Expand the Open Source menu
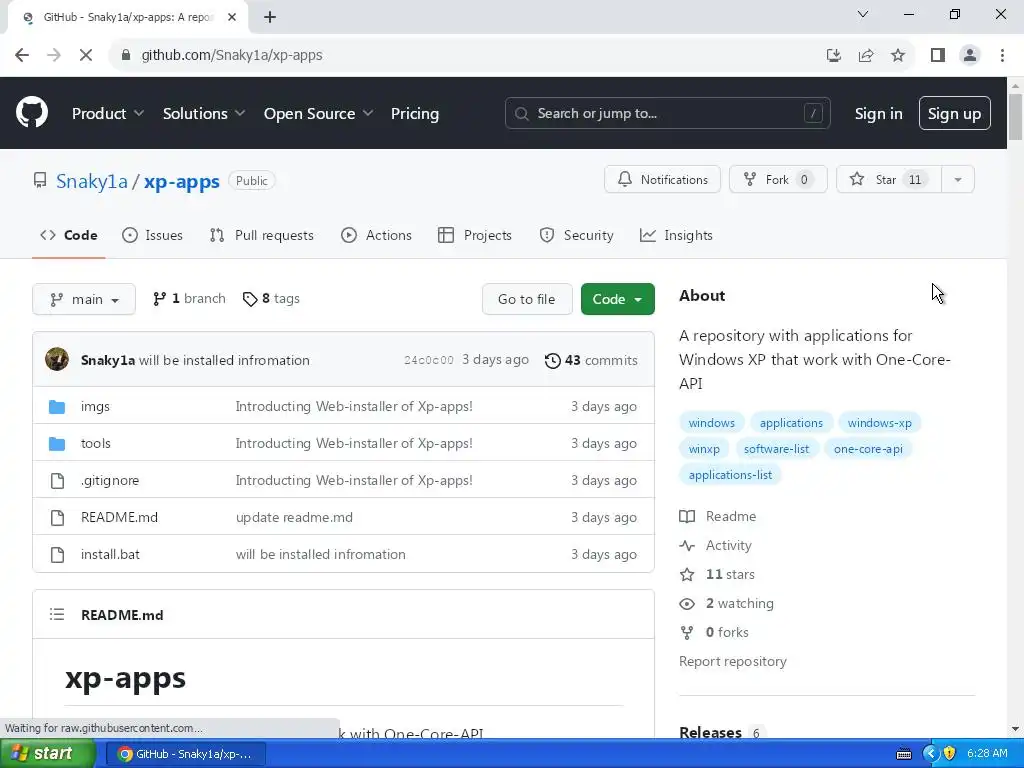The image size is (1024, 768). pos(319,114)
